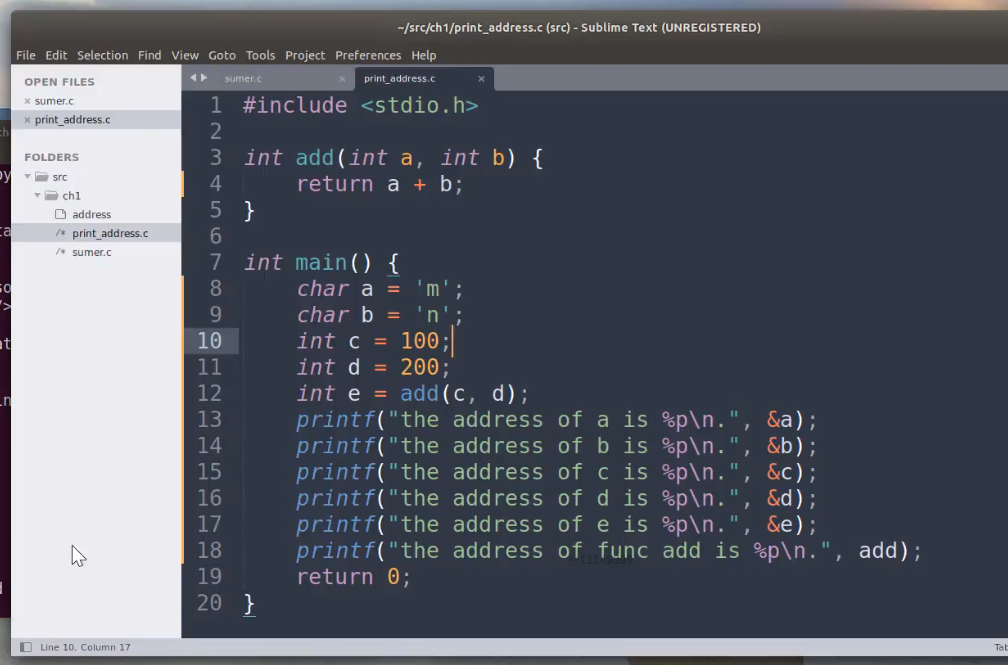Close sumer.c in Open Files list
The width and height of the screenshot is (1008, 665).
27,101
